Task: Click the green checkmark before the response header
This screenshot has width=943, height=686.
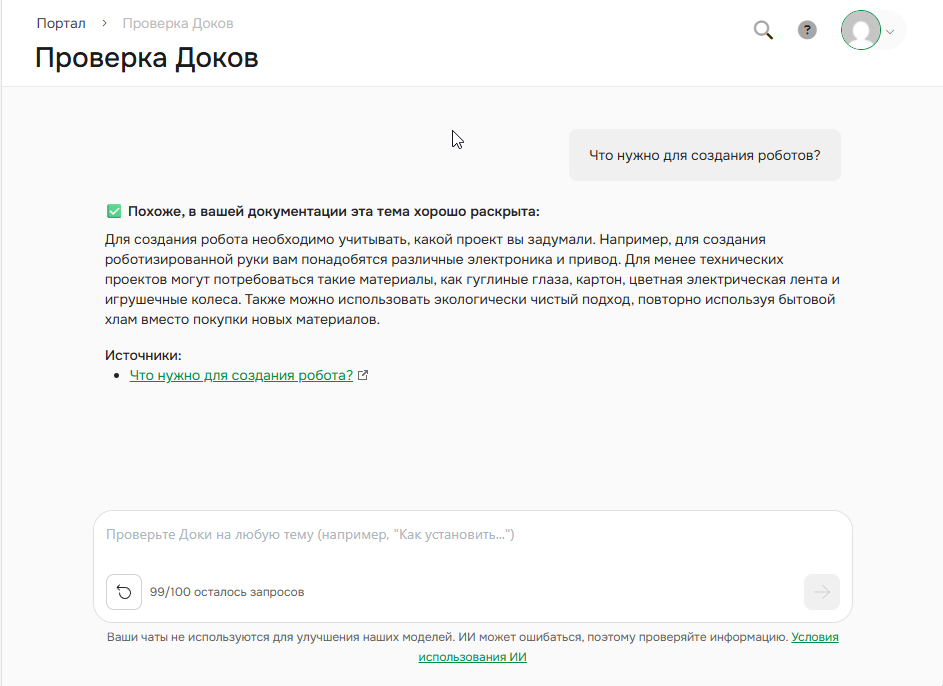Action: [x=112, y=209]
